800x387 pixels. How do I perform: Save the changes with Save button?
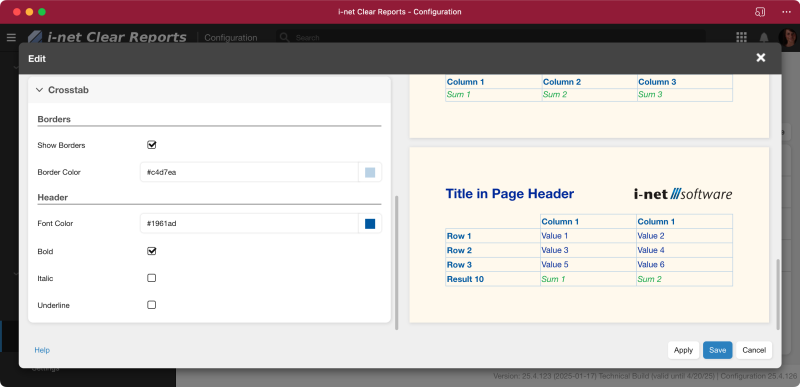click(x=717, y=350)
